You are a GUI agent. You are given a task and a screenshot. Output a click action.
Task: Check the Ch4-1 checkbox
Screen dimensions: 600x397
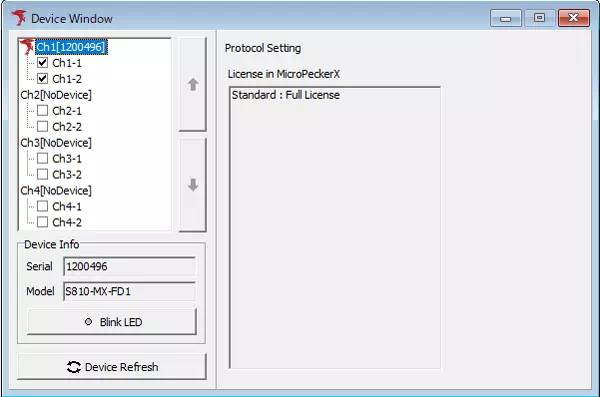coord(42,206)
